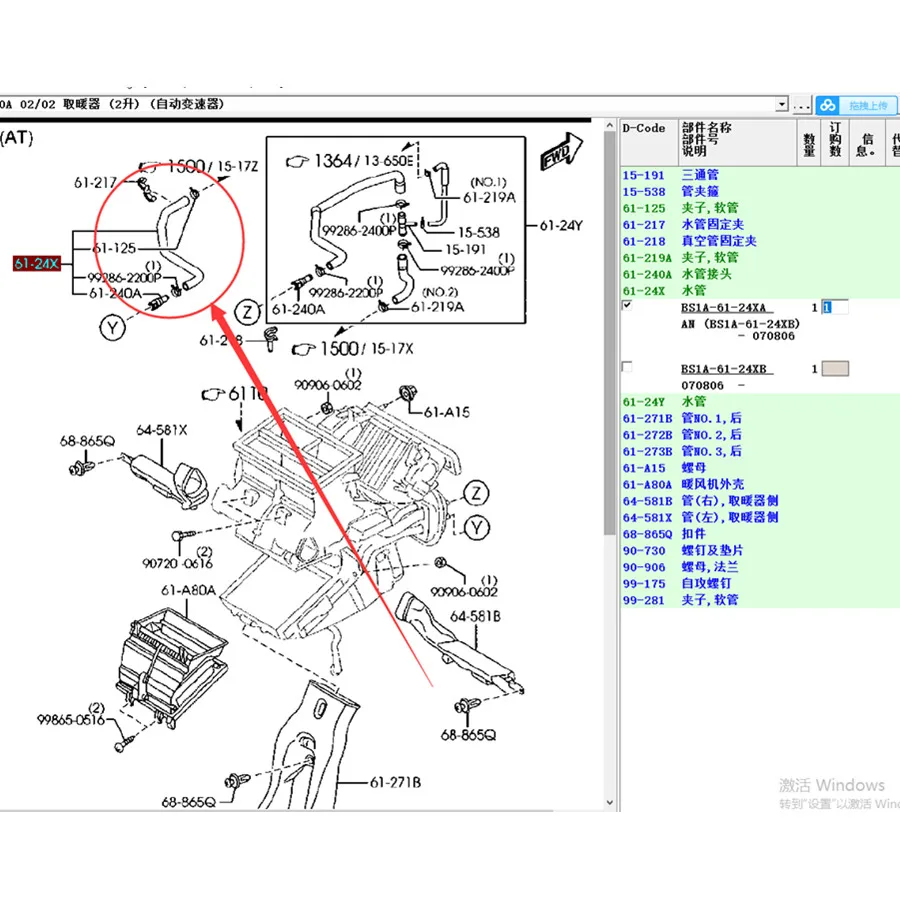Click callout 15-538 in the inset diagram

tap(479, 232)
